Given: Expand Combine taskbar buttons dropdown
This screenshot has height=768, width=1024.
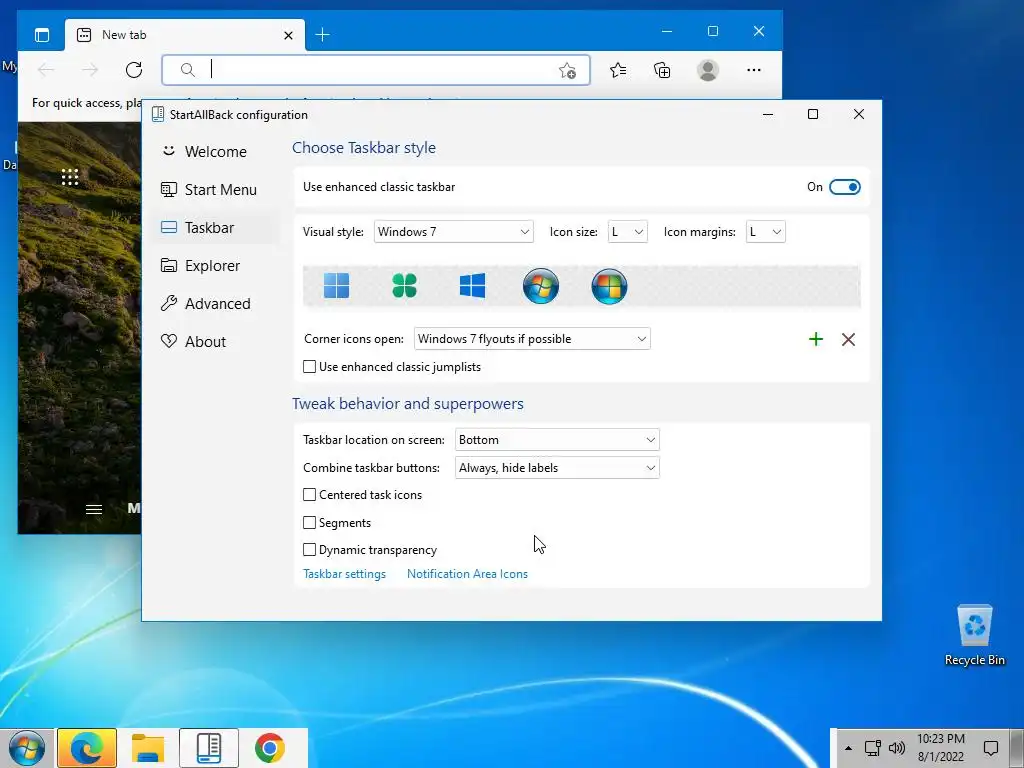Looking at the screenshot, I should coord(557,468).
